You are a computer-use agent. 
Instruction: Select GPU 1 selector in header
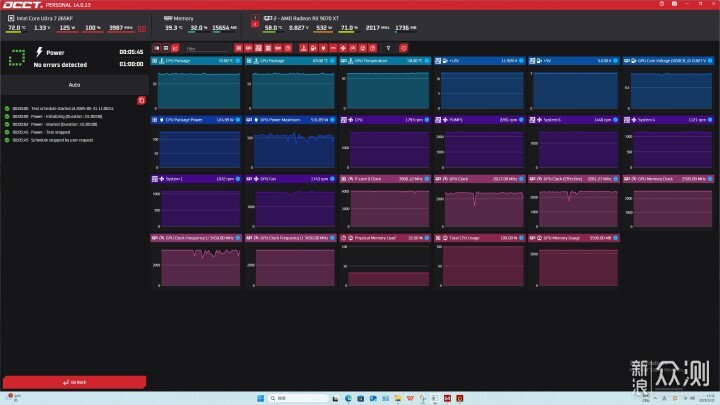pos(255,18)
